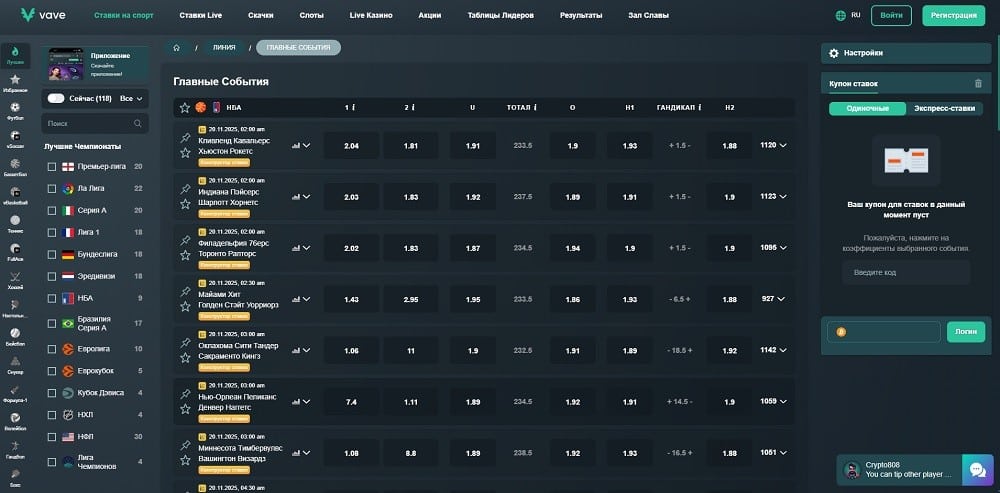Check the НХЛ checkbox
The image size is (1000, 493).
52,415
